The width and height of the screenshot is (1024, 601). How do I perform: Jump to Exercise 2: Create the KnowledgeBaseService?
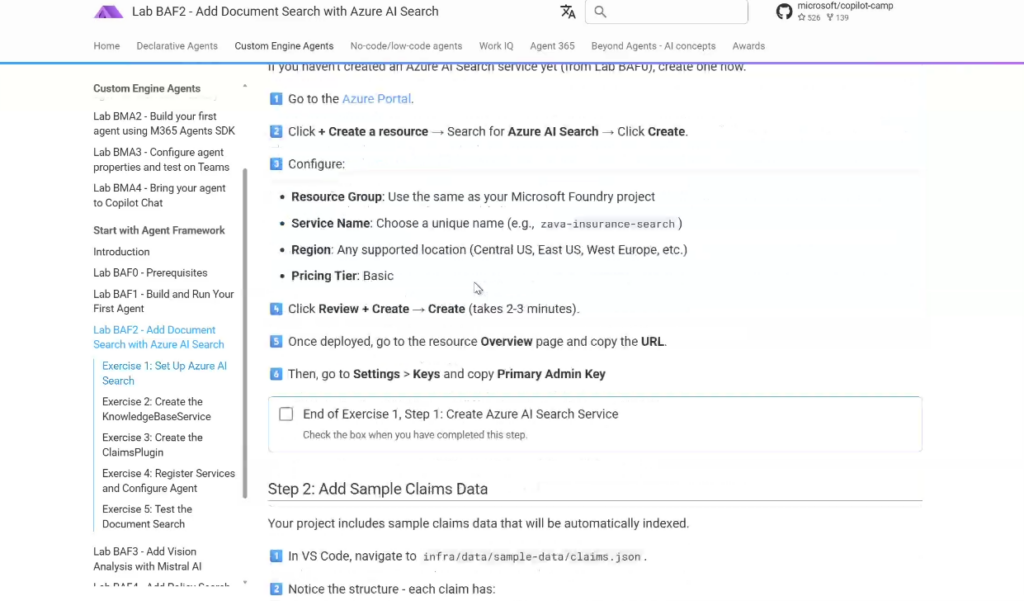tap(156, 409)
